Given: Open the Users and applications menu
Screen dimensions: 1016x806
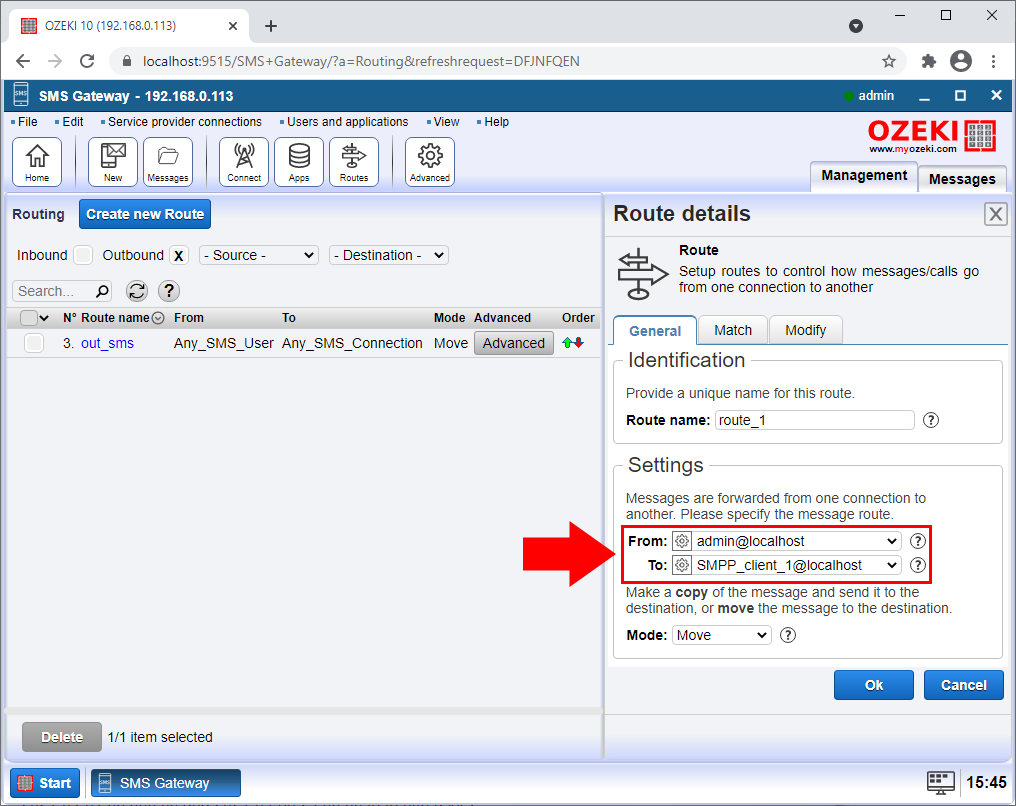Looking at the screenshot, I should coord(347,122).
